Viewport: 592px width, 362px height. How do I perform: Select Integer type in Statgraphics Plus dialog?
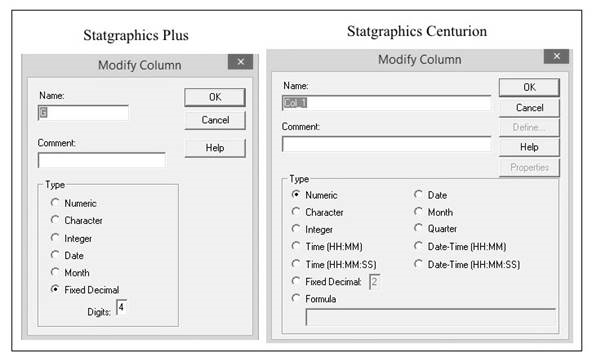(x=55, y=238)
